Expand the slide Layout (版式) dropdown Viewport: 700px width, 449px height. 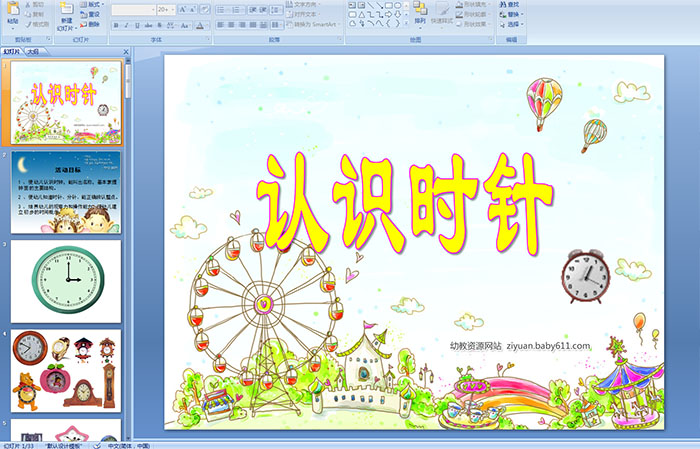92,4
